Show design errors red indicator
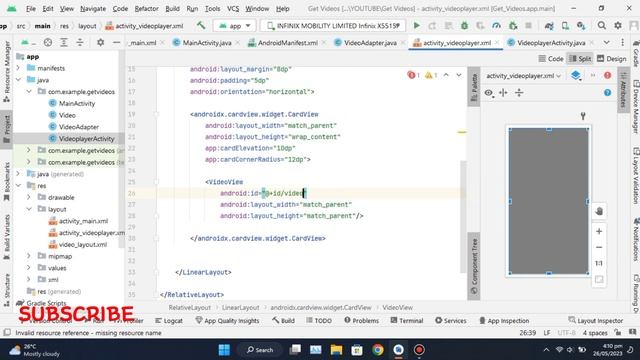The width and height of the screenshot is (640, 360). (607, 76)
